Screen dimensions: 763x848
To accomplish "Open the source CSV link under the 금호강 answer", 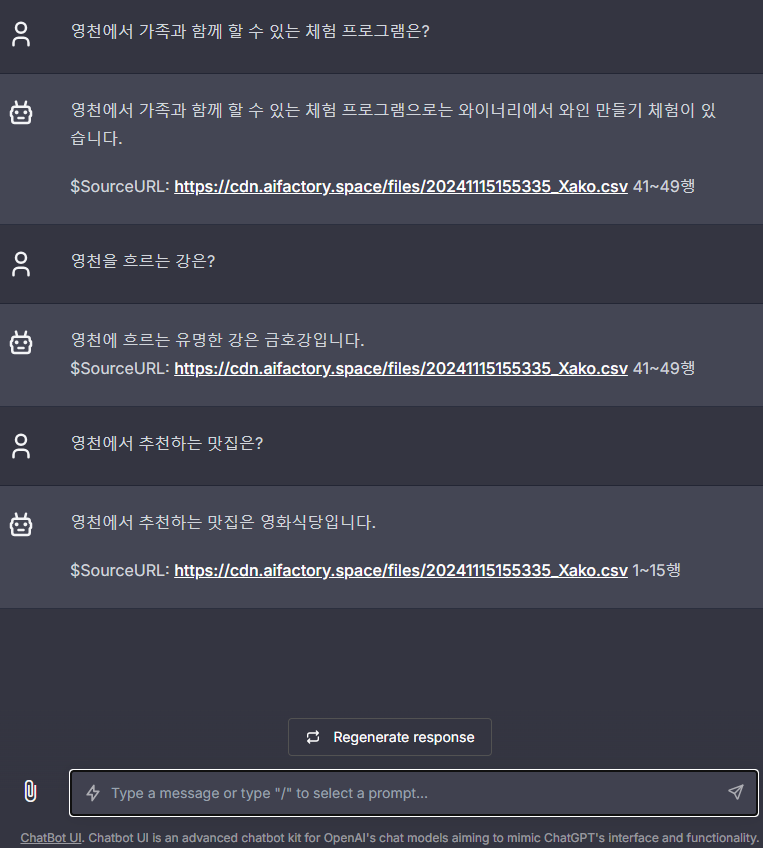I will (x=401, y=368).
